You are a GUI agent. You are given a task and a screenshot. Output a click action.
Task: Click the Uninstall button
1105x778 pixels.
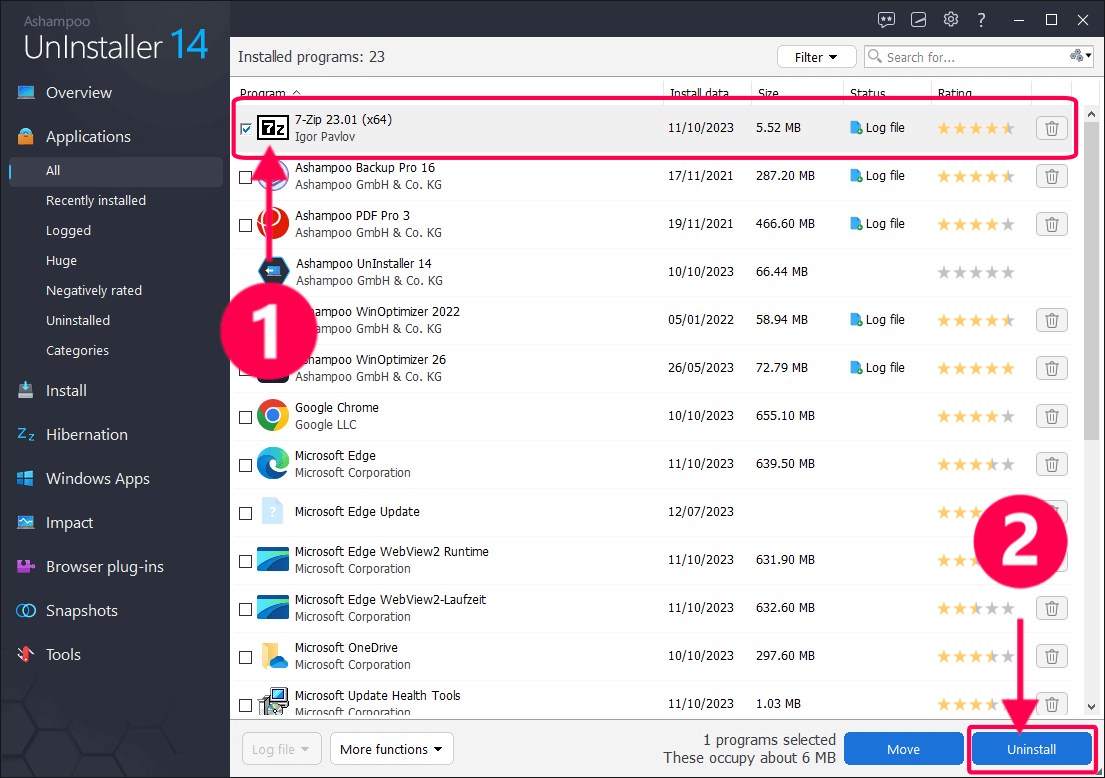point(1031,749)
